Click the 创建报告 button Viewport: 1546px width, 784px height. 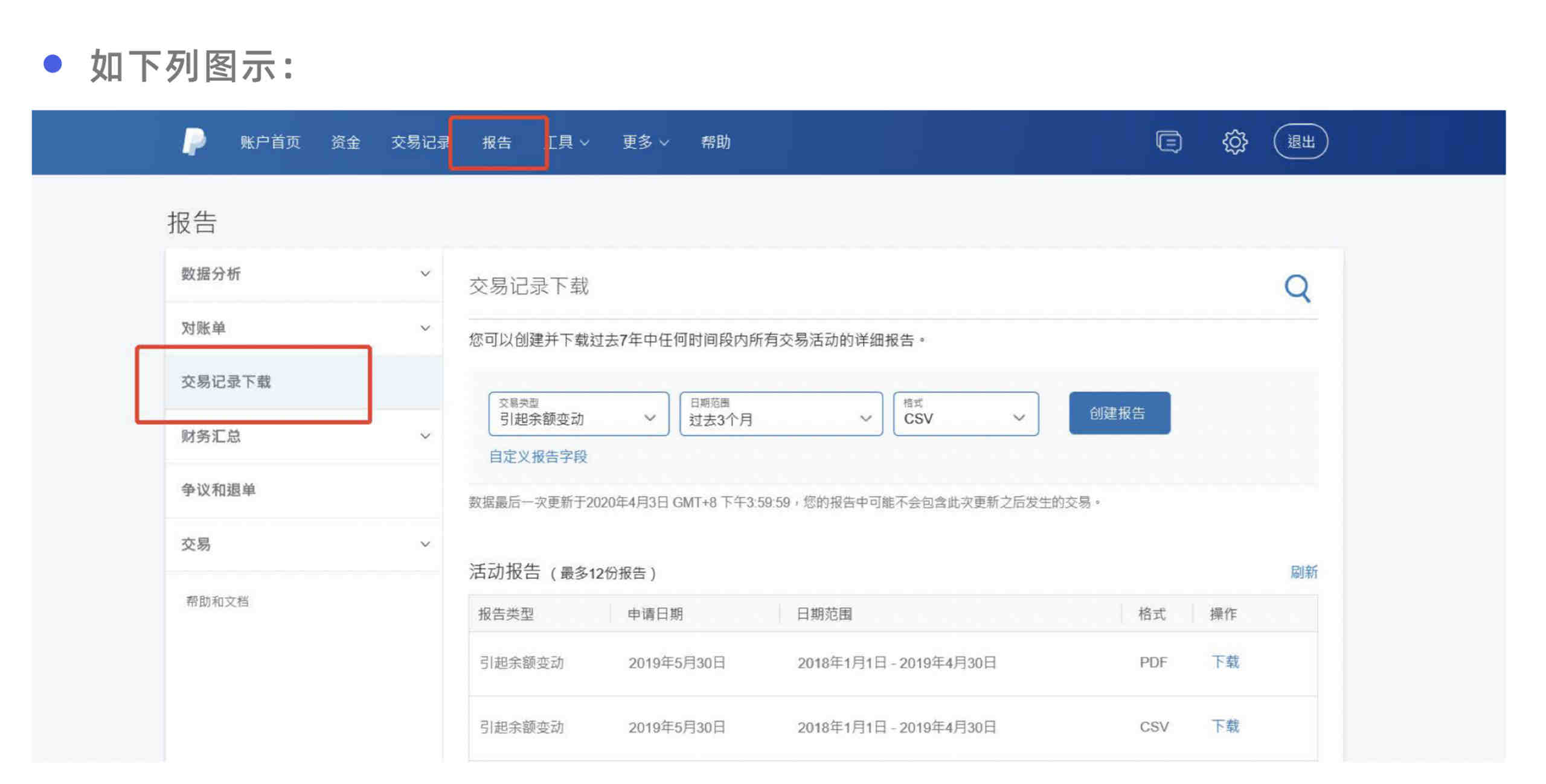1118,413
